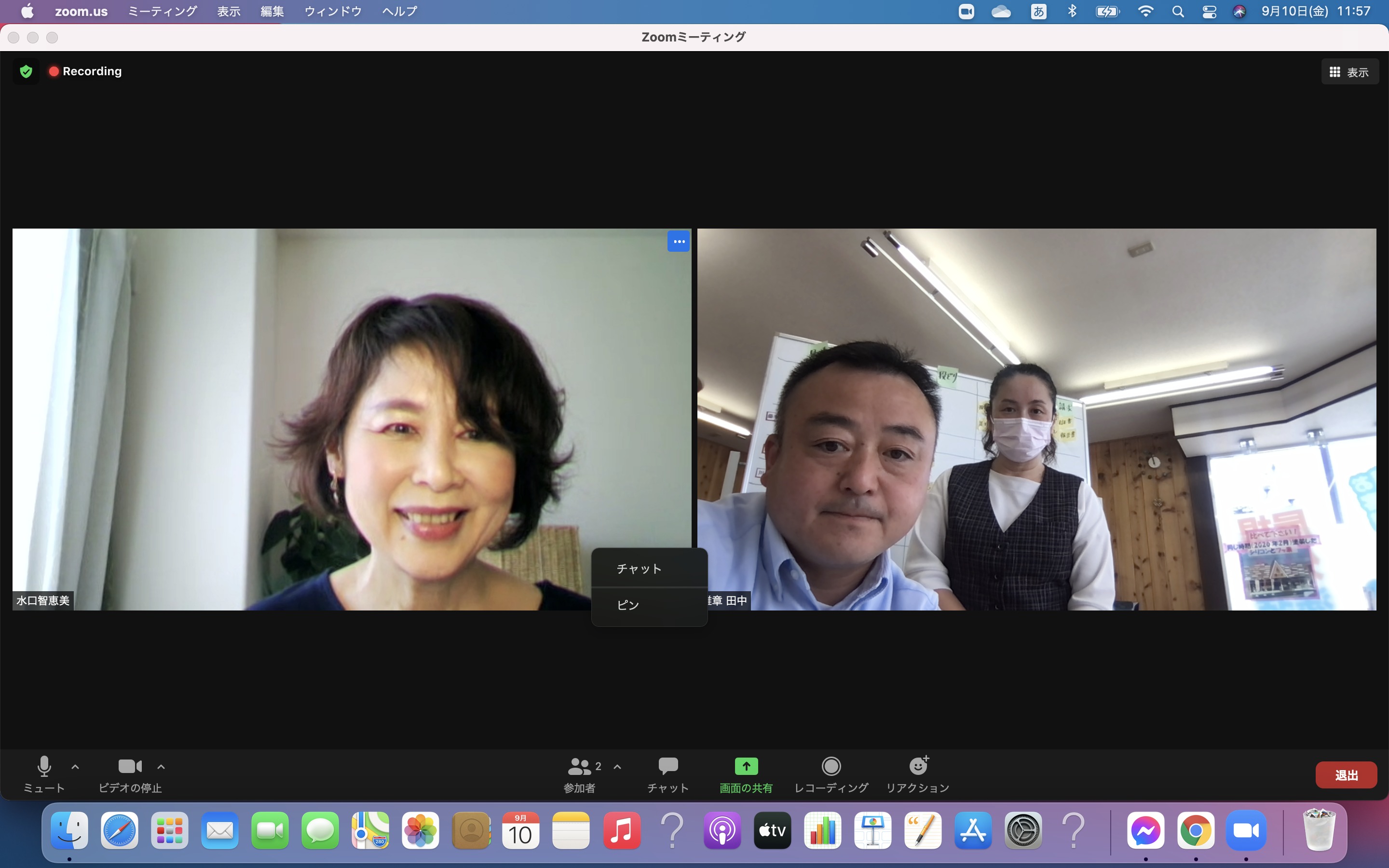Click the green encryption shield icon

coord(26,71)
